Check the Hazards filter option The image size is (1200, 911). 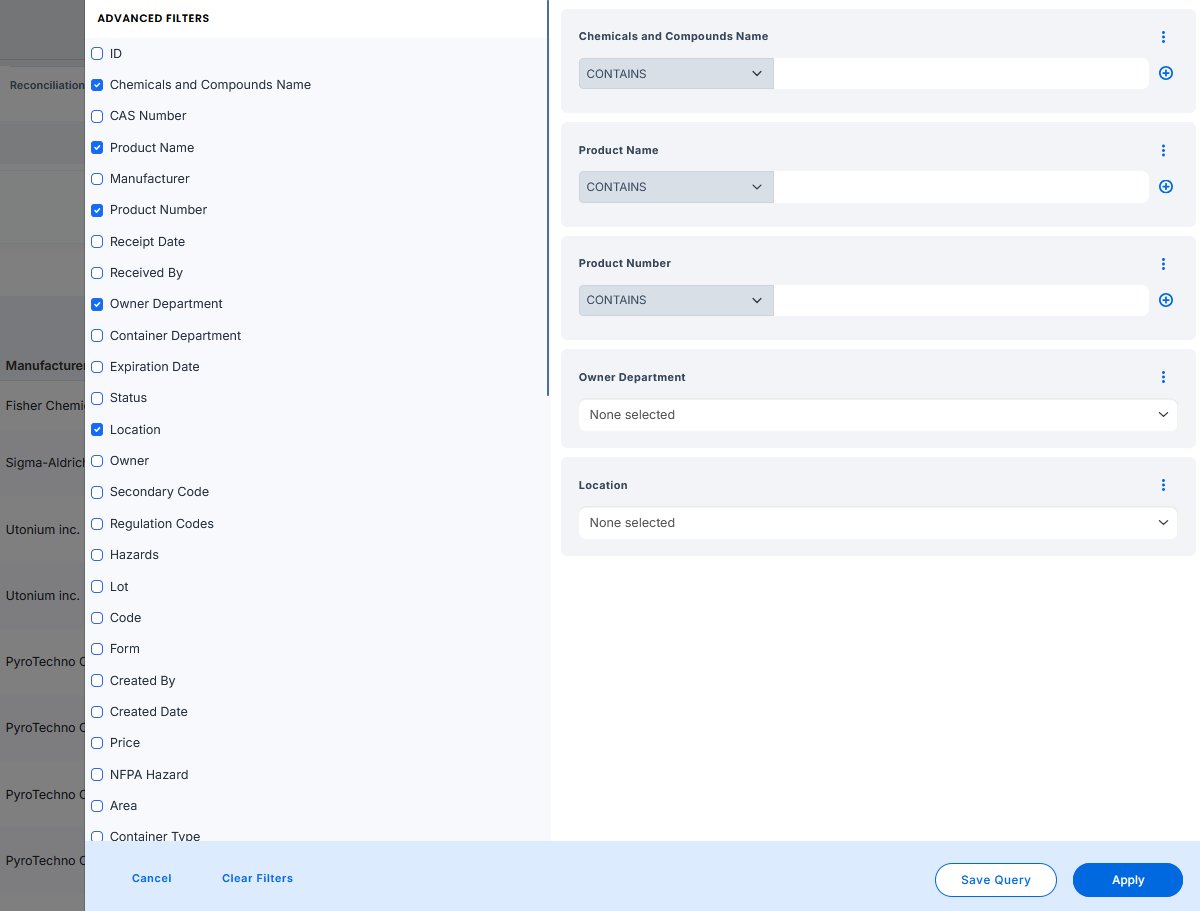click(97, 555)
